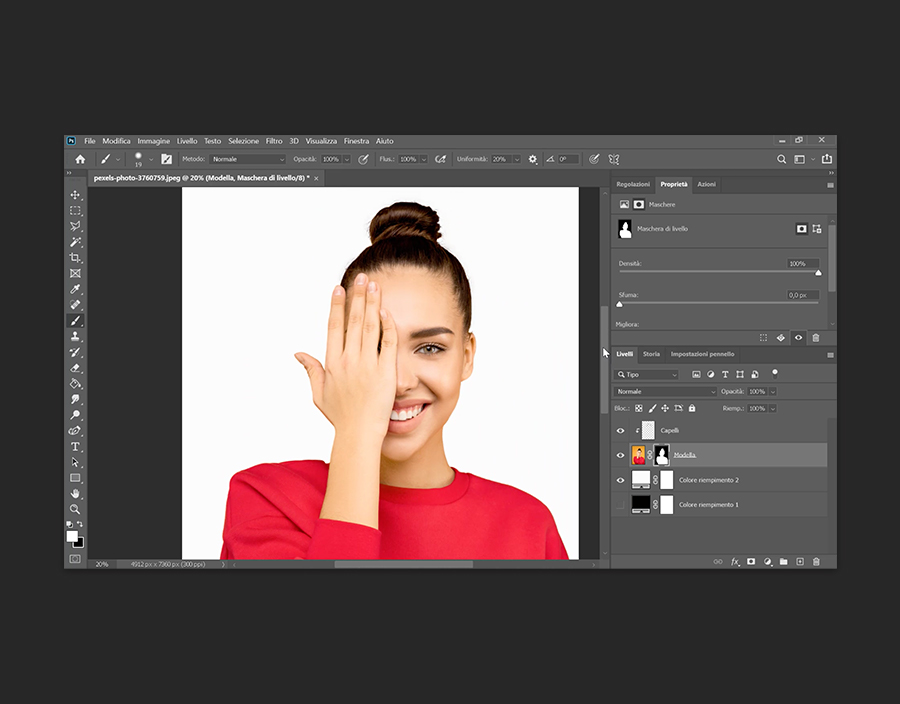This screenshot has height=704, width=900.
Task: Delete layer with trash icon in Livelli
Action: [816, 562]
